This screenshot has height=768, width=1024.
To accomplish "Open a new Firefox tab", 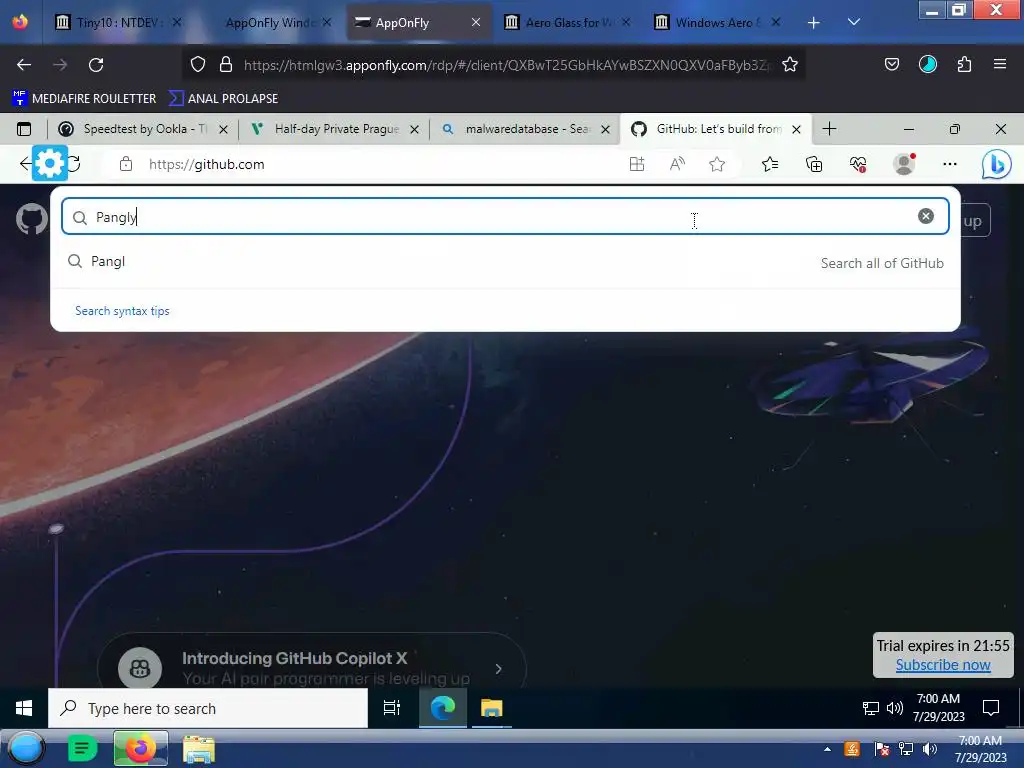I will tap(813, 23).
